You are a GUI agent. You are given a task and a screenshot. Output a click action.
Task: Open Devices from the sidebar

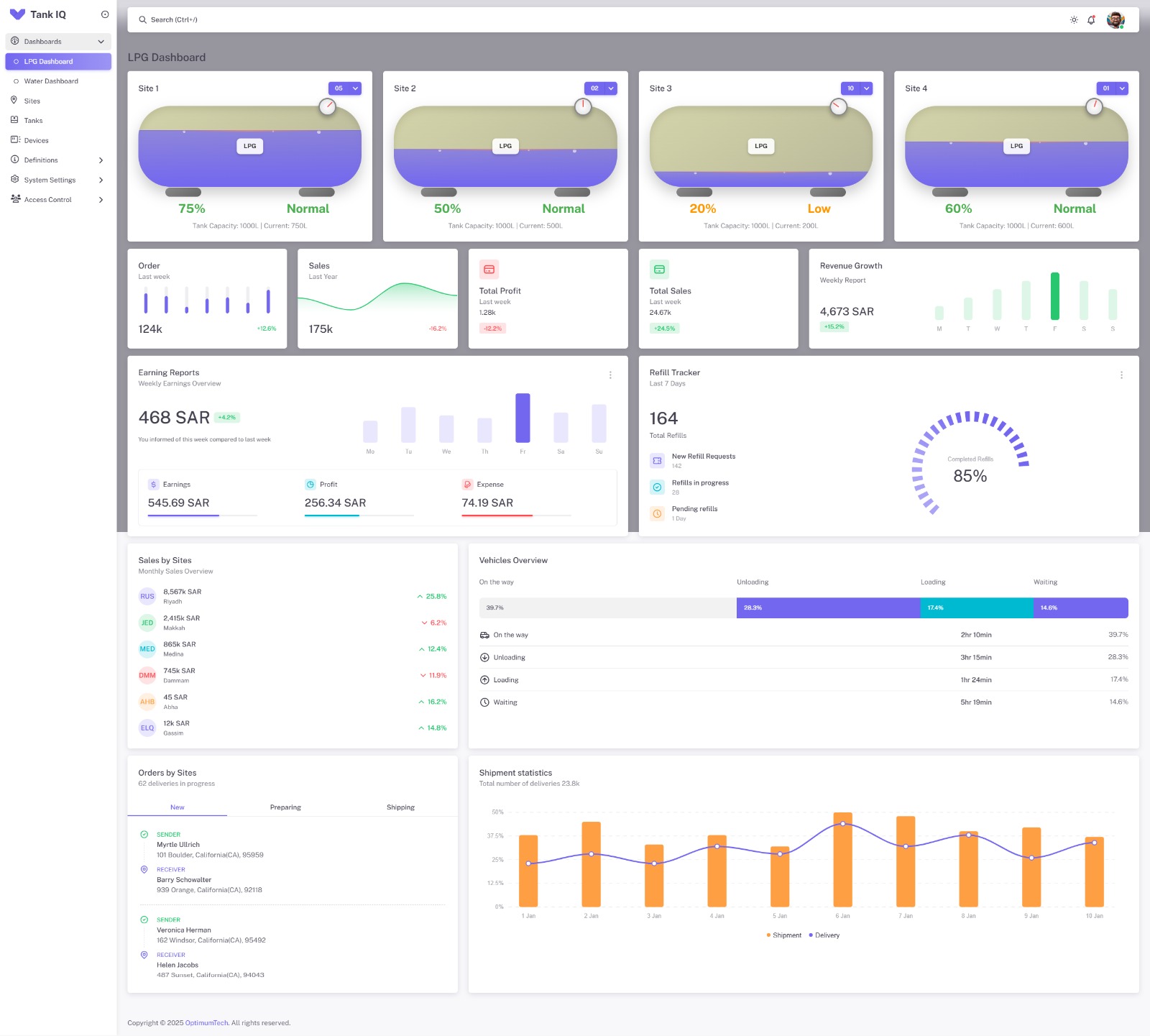pyautogui.click(x=36, y=141)
